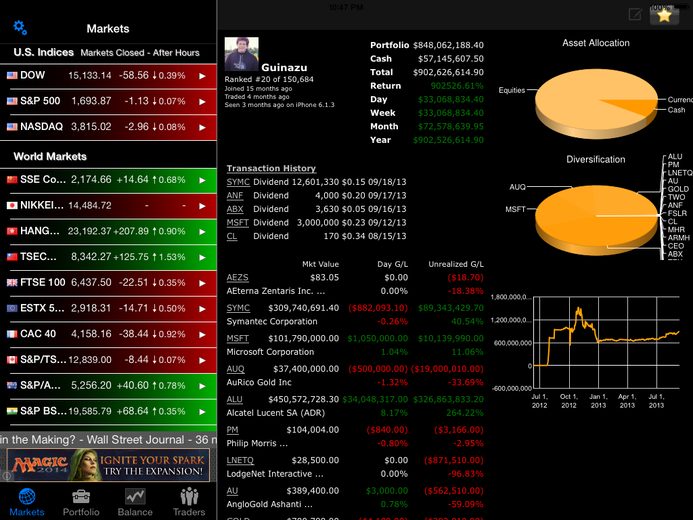Switch to the Portfolio tab
Viewport: 693px width, 520px height.
(x=81, y=502)
